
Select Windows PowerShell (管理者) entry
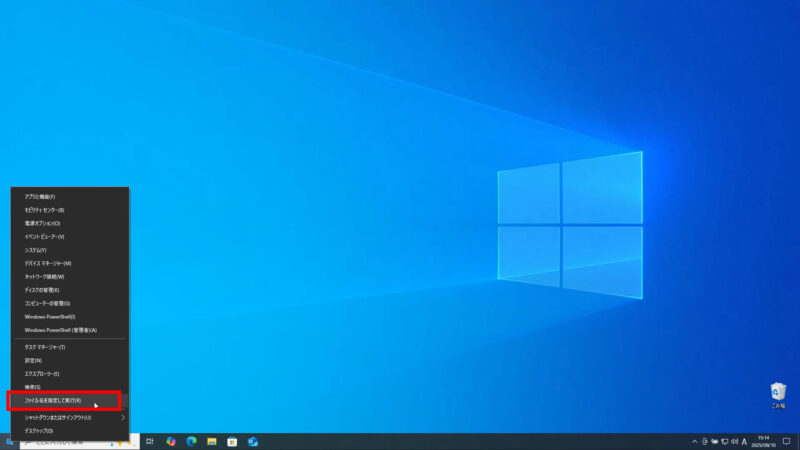pos(60,329)
